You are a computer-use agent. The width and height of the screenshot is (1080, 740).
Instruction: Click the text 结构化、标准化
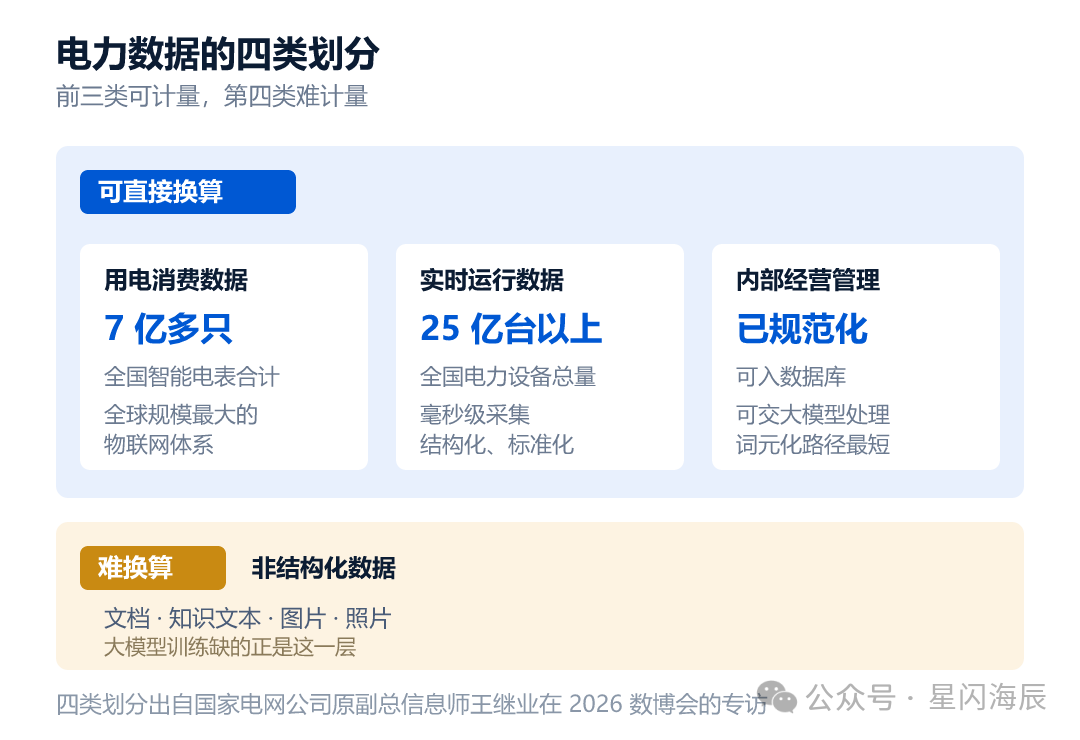(x=497, y=444)
